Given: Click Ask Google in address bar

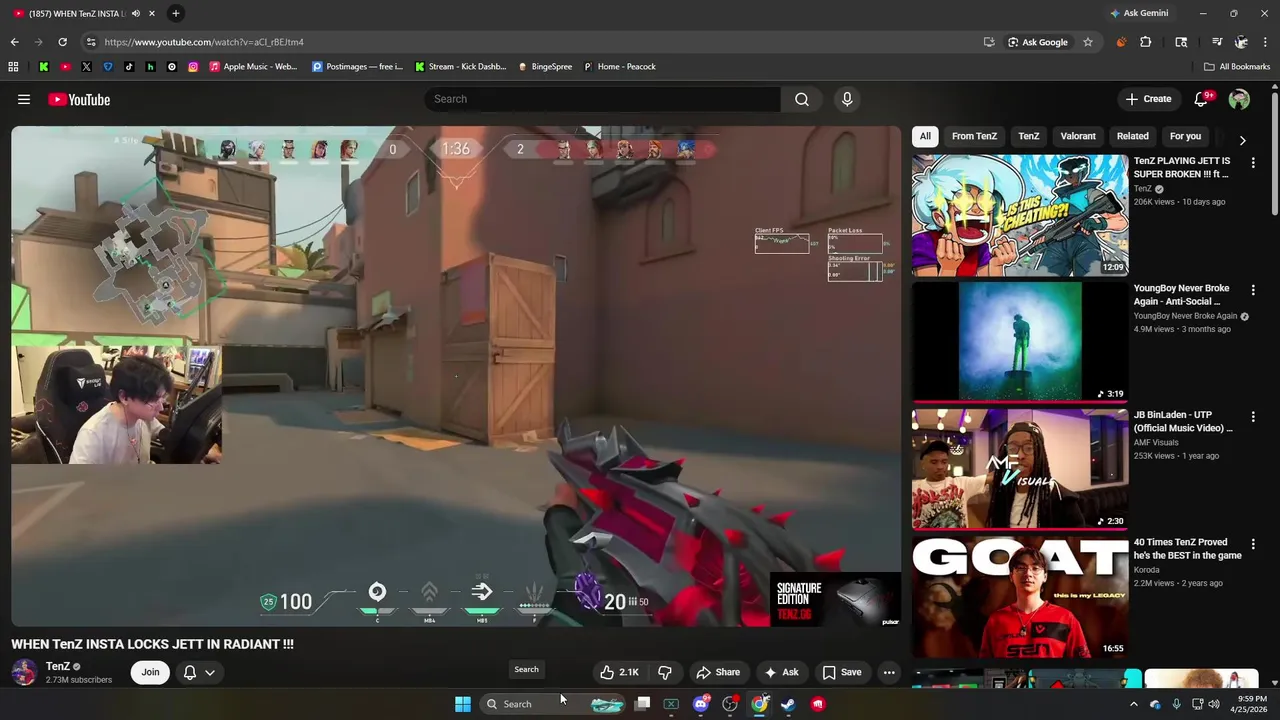Looking at the screenshot, I should click(x=1038, y=42).
